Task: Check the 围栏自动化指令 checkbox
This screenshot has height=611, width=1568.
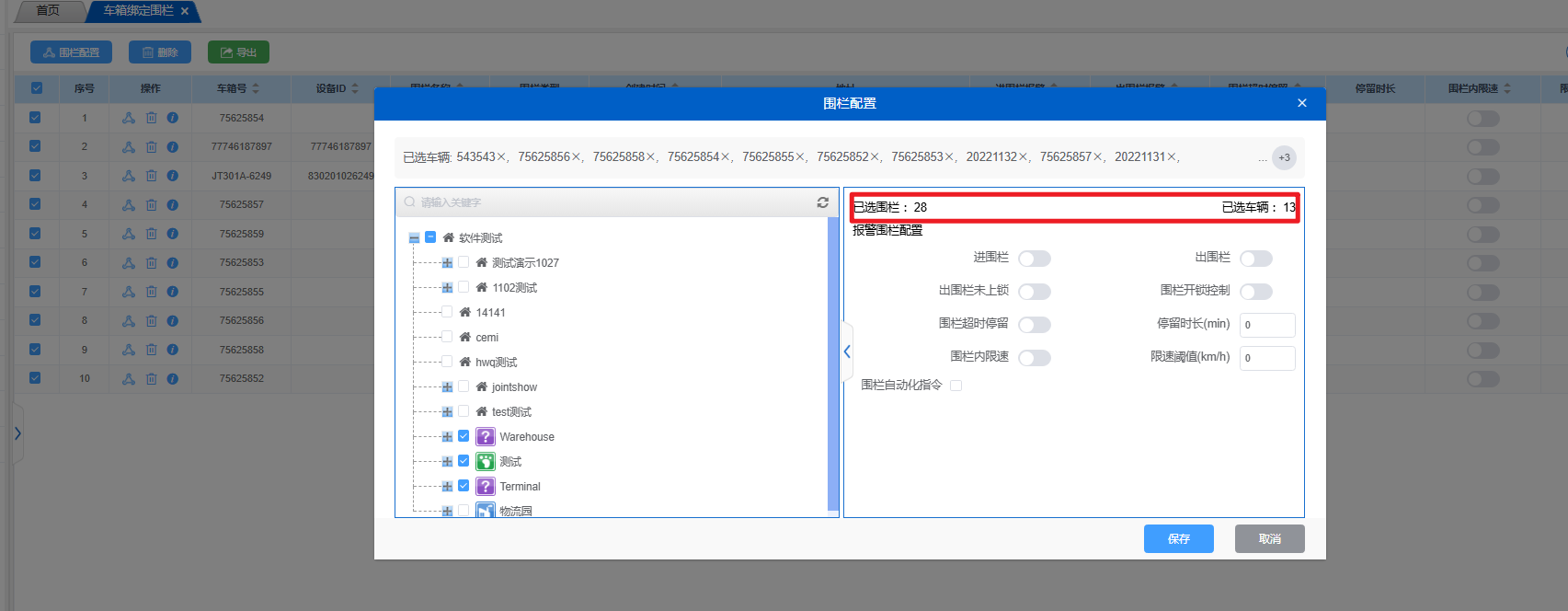Action: (x=956, y=386)
